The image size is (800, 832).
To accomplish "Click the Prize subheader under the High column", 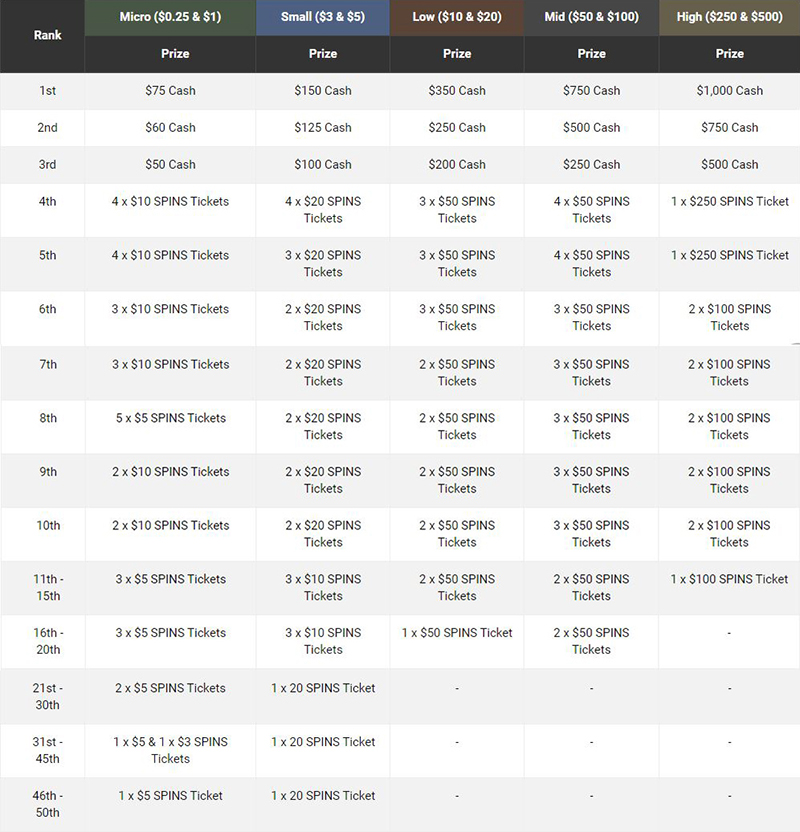I will point(729,54).
